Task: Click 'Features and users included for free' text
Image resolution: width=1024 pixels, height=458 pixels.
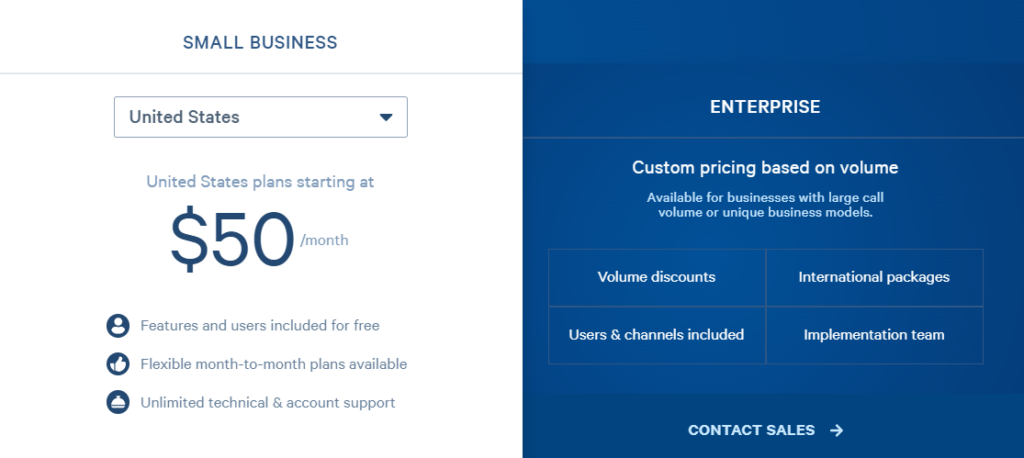Action: pyautogui.click(x=260, y=326)
